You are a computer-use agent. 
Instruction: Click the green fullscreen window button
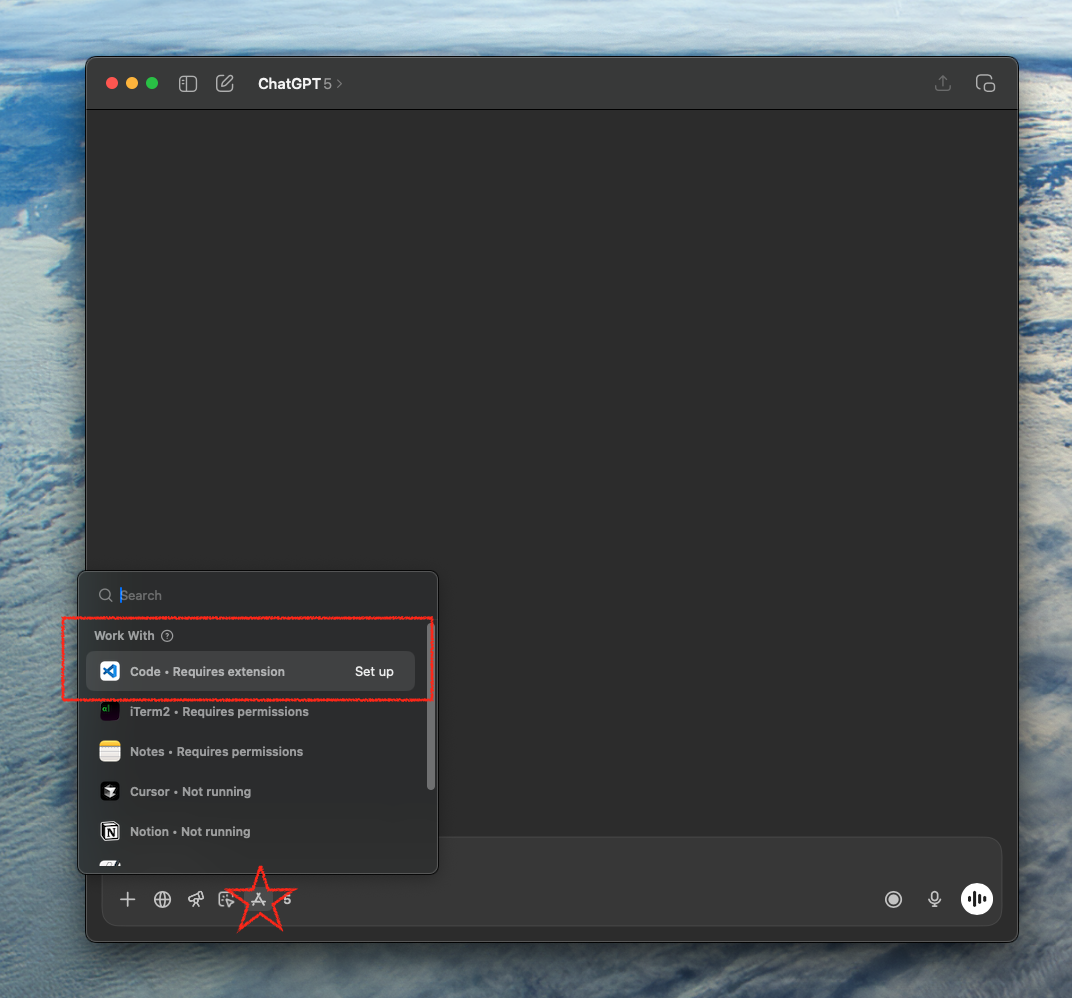click(x=152, y=83)
